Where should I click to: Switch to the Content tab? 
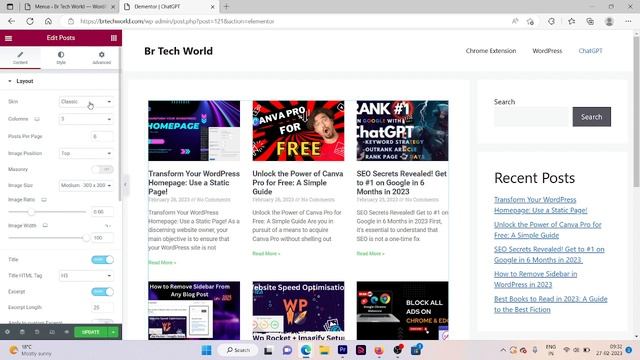click(20, 58)
